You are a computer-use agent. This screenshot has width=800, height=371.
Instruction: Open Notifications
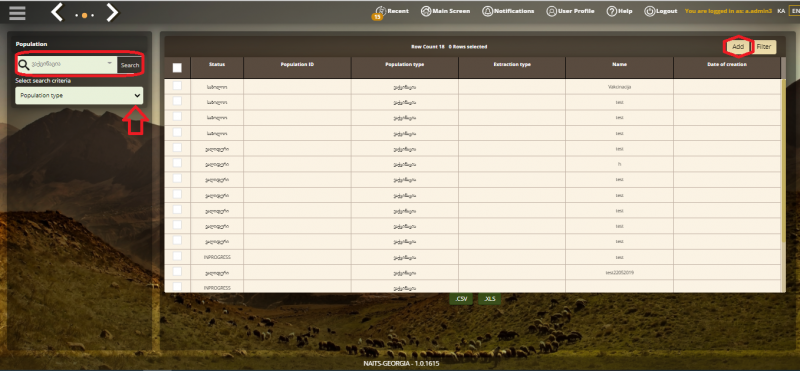(x=508, y=11)
